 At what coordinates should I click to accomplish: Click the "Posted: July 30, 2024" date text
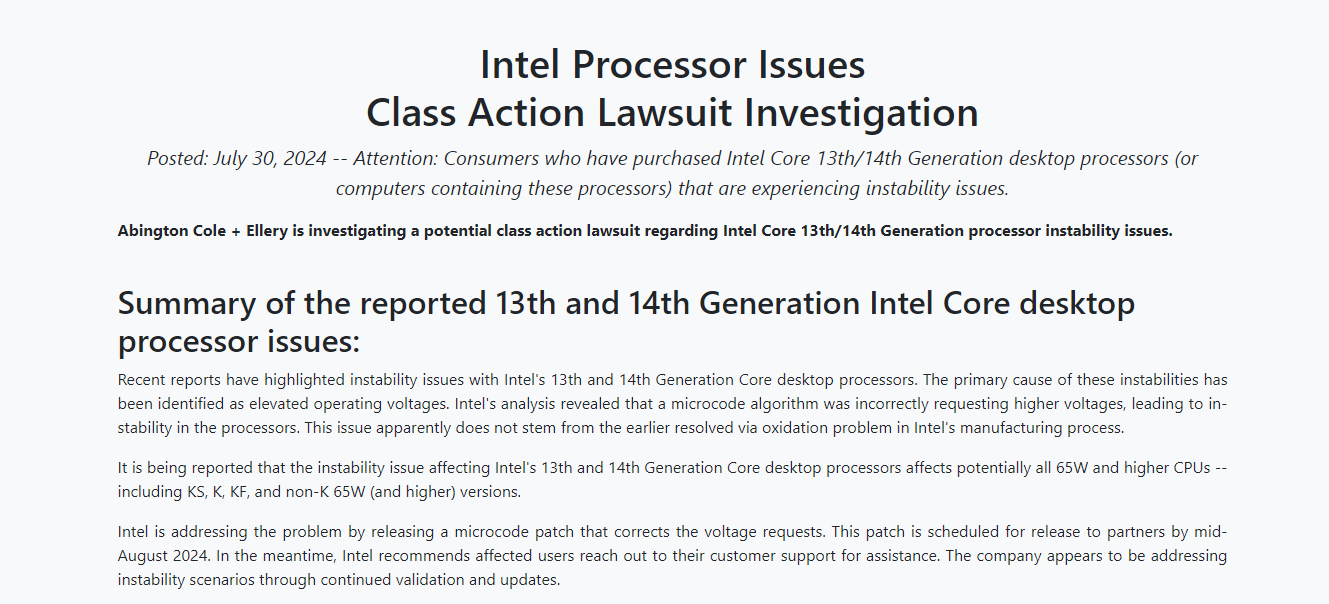point(237,158)
